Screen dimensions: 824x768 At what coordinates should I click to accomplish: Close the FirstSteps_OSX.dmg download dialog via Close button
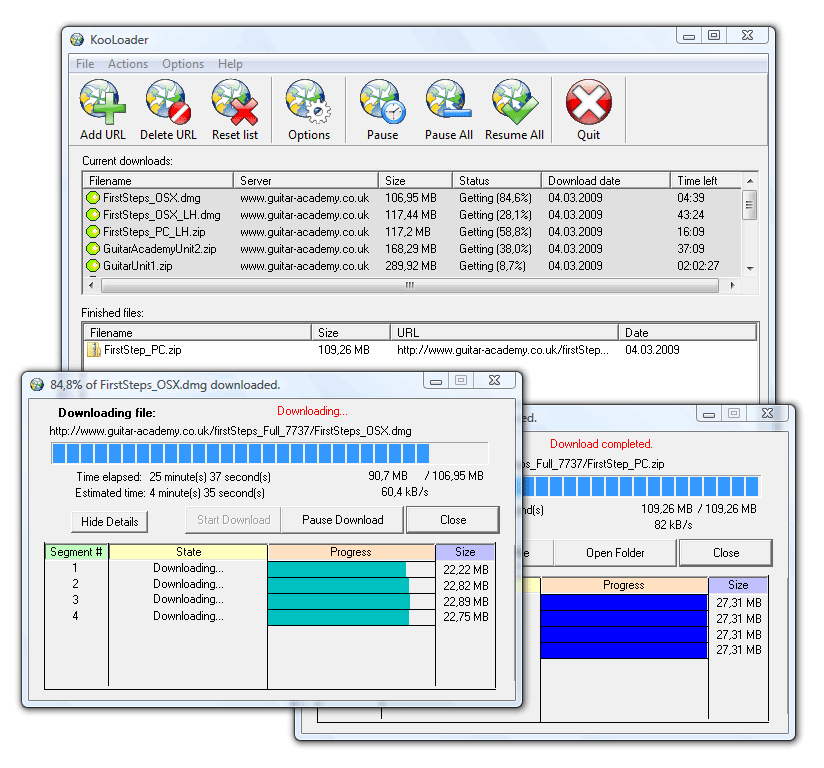pyautogui.click(x=453, y=520)
